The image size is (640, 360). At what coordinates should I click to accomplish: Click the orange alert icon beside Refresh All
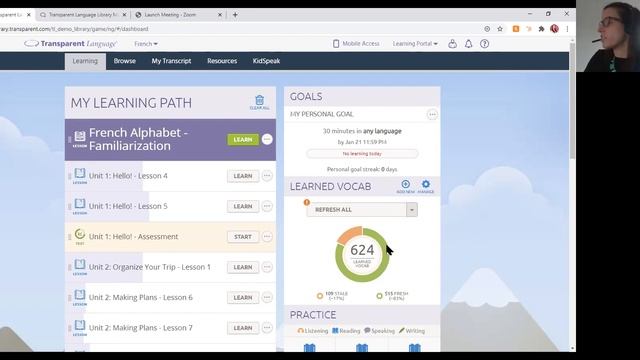click(307, 202)
